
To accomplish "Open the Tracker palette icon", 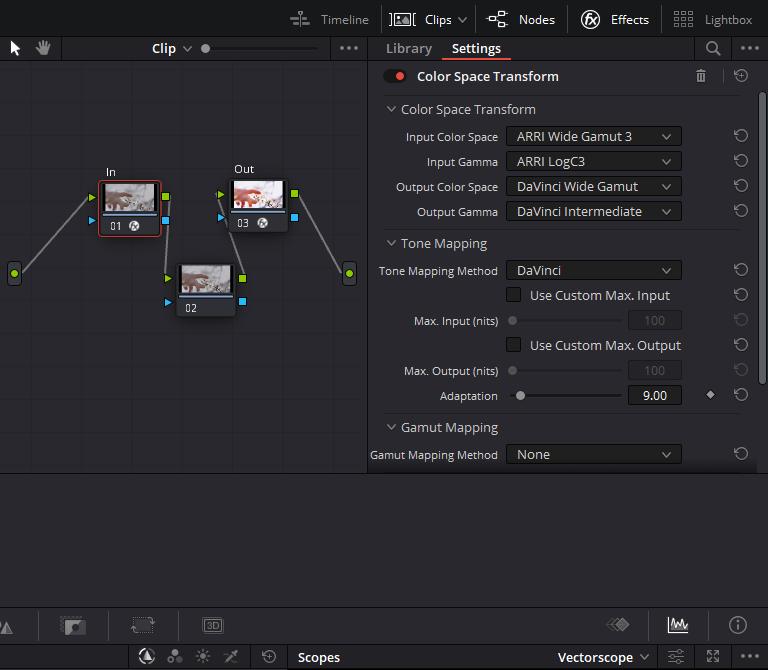I will (143, 625).
